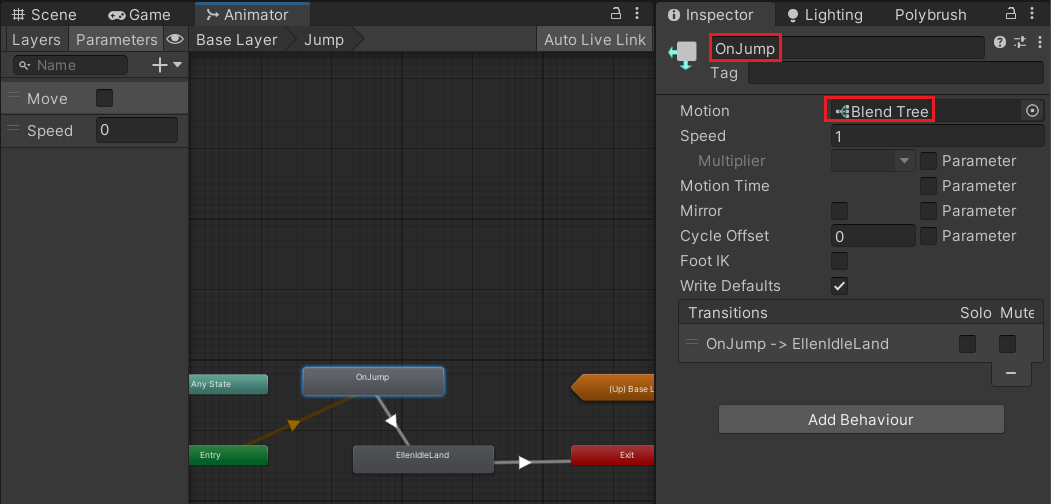The image size is (1051, 504).
Task: Click the Tag input field
Action: pos(895,72)
